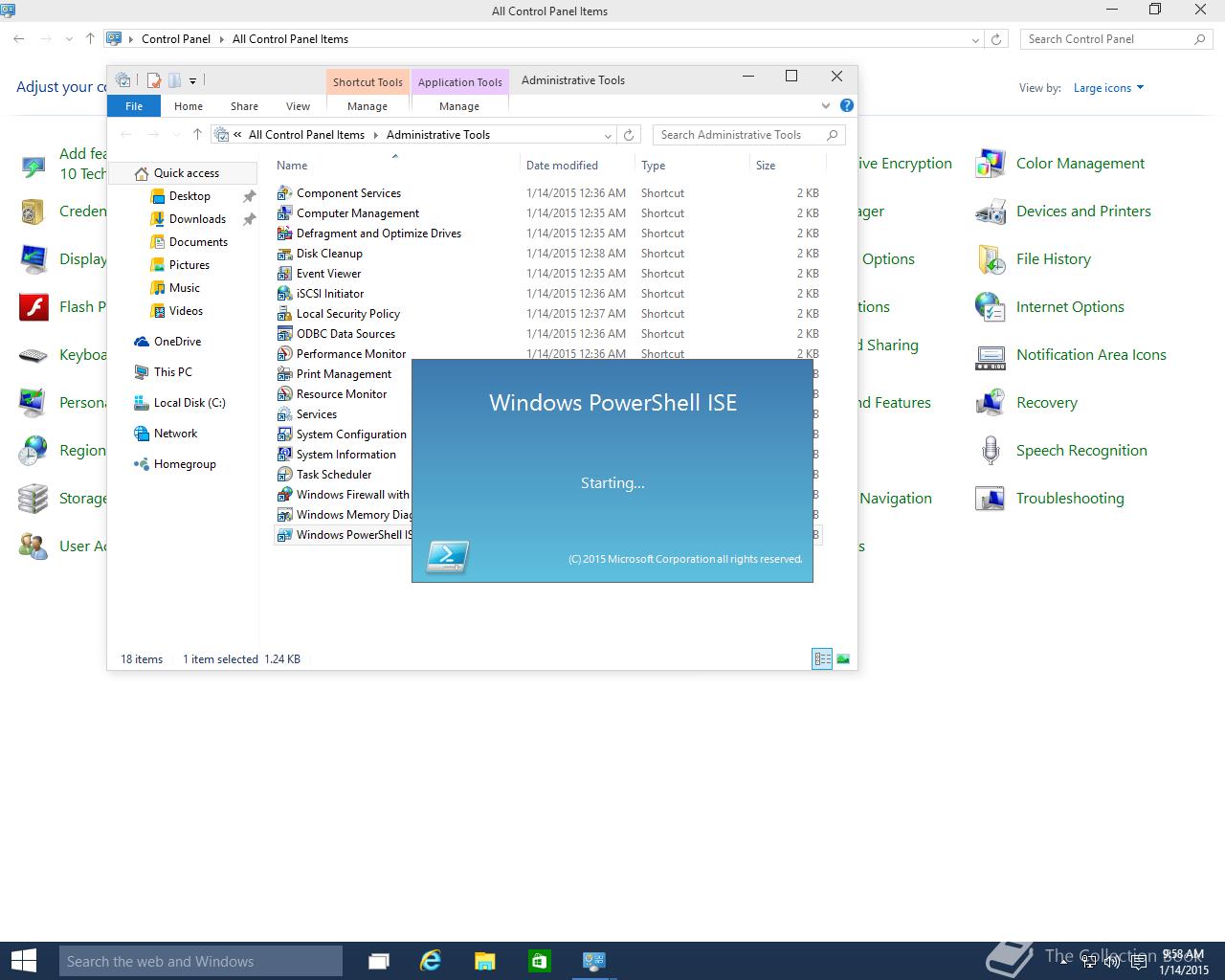Open Component Services shortcut icon
The width and height of the screenshot is (1225, 980).
click(x=284, y=192)
